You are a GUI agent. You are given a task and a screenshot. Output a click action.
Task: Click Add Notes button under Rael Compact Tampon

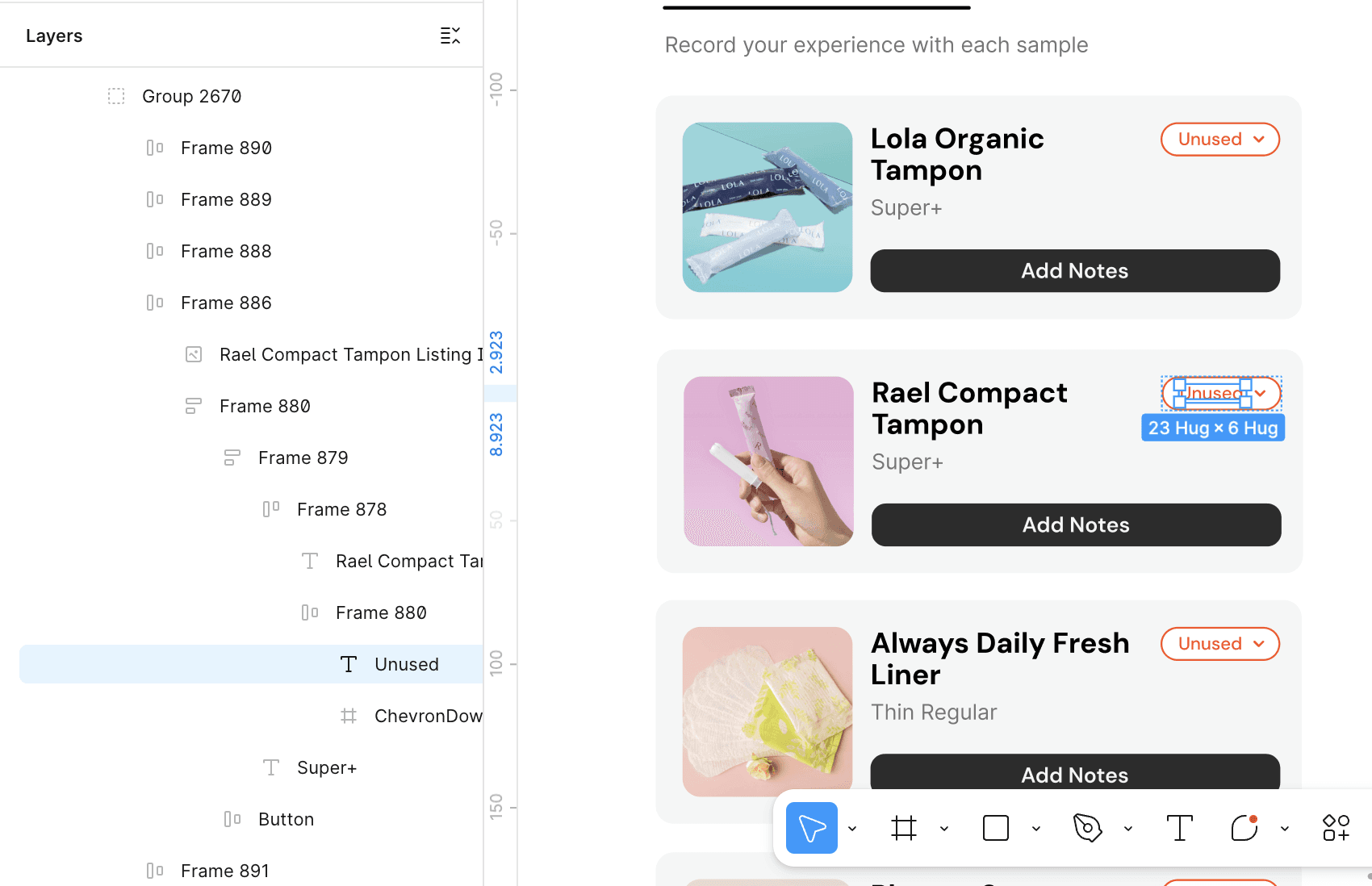coord(1077,525)
